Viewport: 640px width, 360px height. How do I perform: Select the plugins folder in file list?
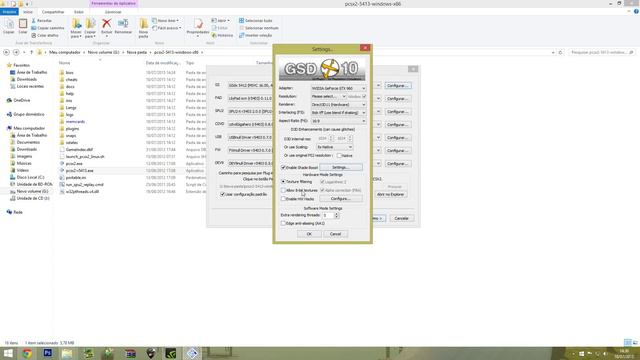(x=72, y=129)
